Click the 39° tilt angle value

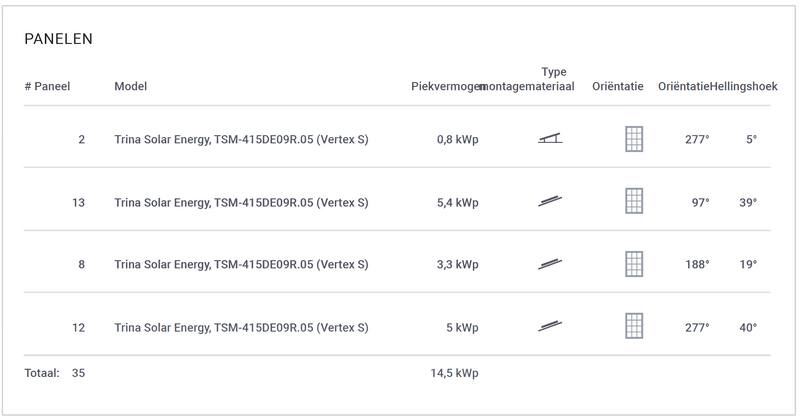(x=748, y=202)
